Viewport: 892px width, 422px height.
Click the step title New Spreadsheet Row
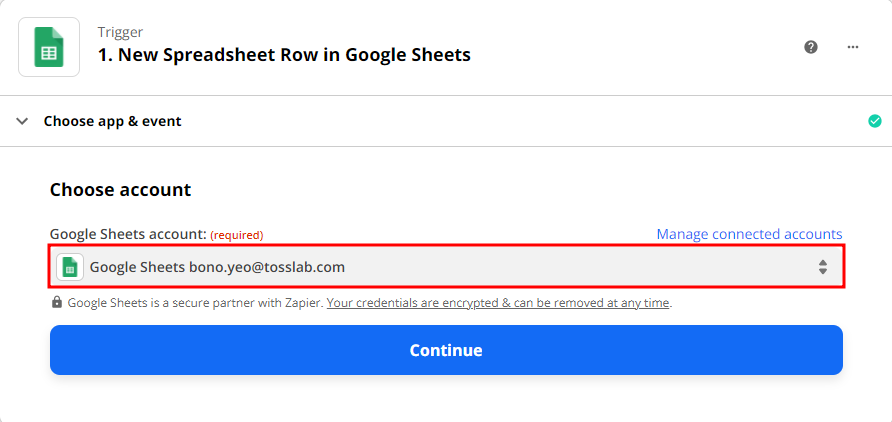tap(284, 55)
